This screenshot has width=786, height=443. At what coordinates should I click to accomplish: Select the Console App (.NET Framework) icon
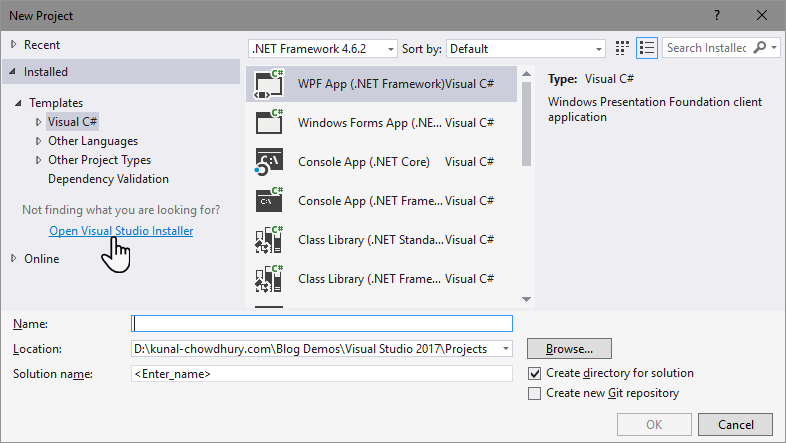(269, 200)
